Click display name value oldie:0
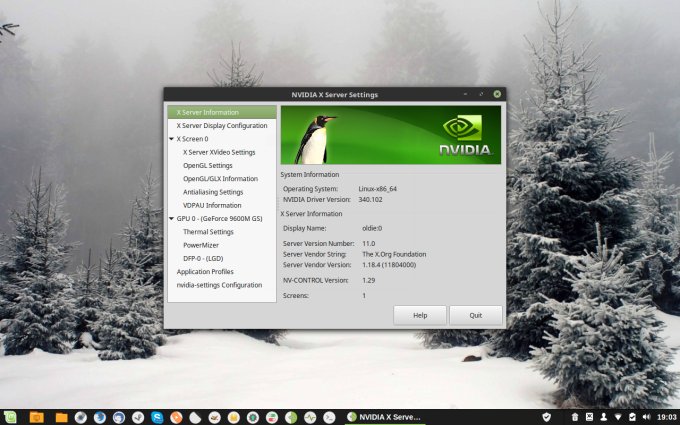 point(372,229)
